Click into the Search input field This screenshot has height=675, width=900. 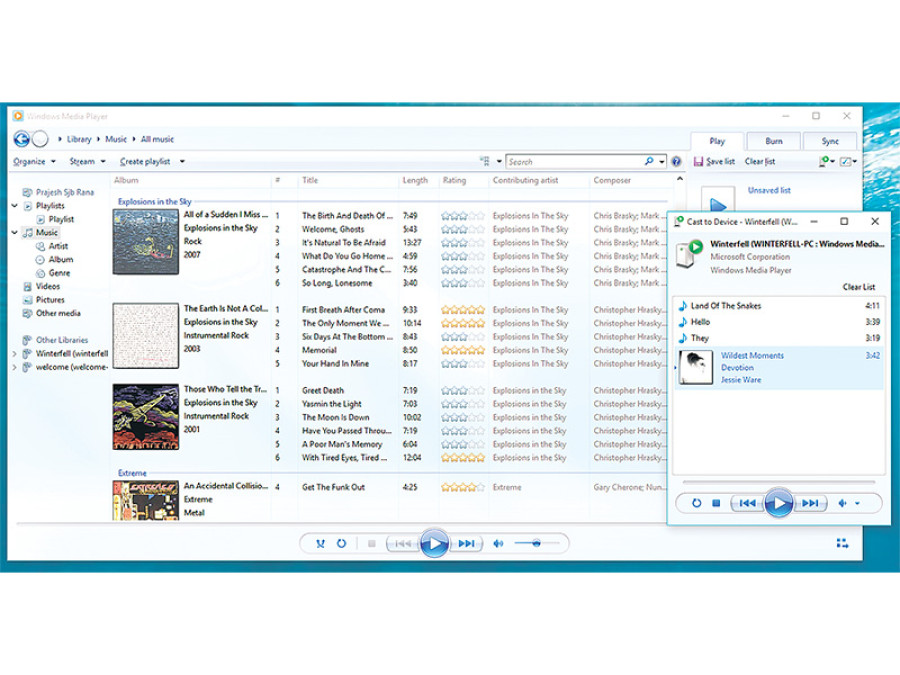tap(575, 162)
